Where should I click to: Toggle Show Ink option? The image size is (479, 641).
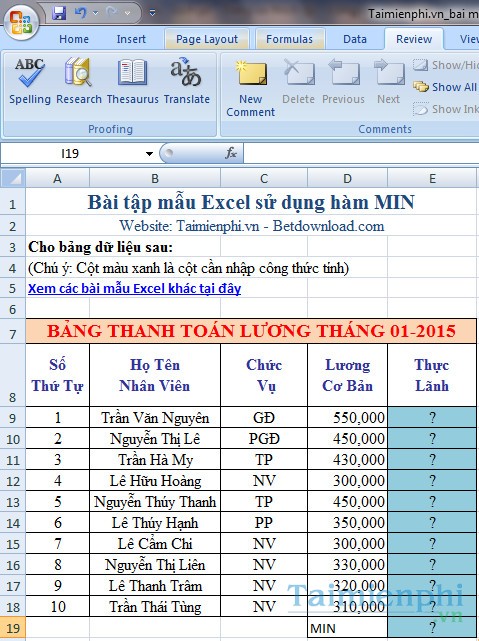[445, 109]
